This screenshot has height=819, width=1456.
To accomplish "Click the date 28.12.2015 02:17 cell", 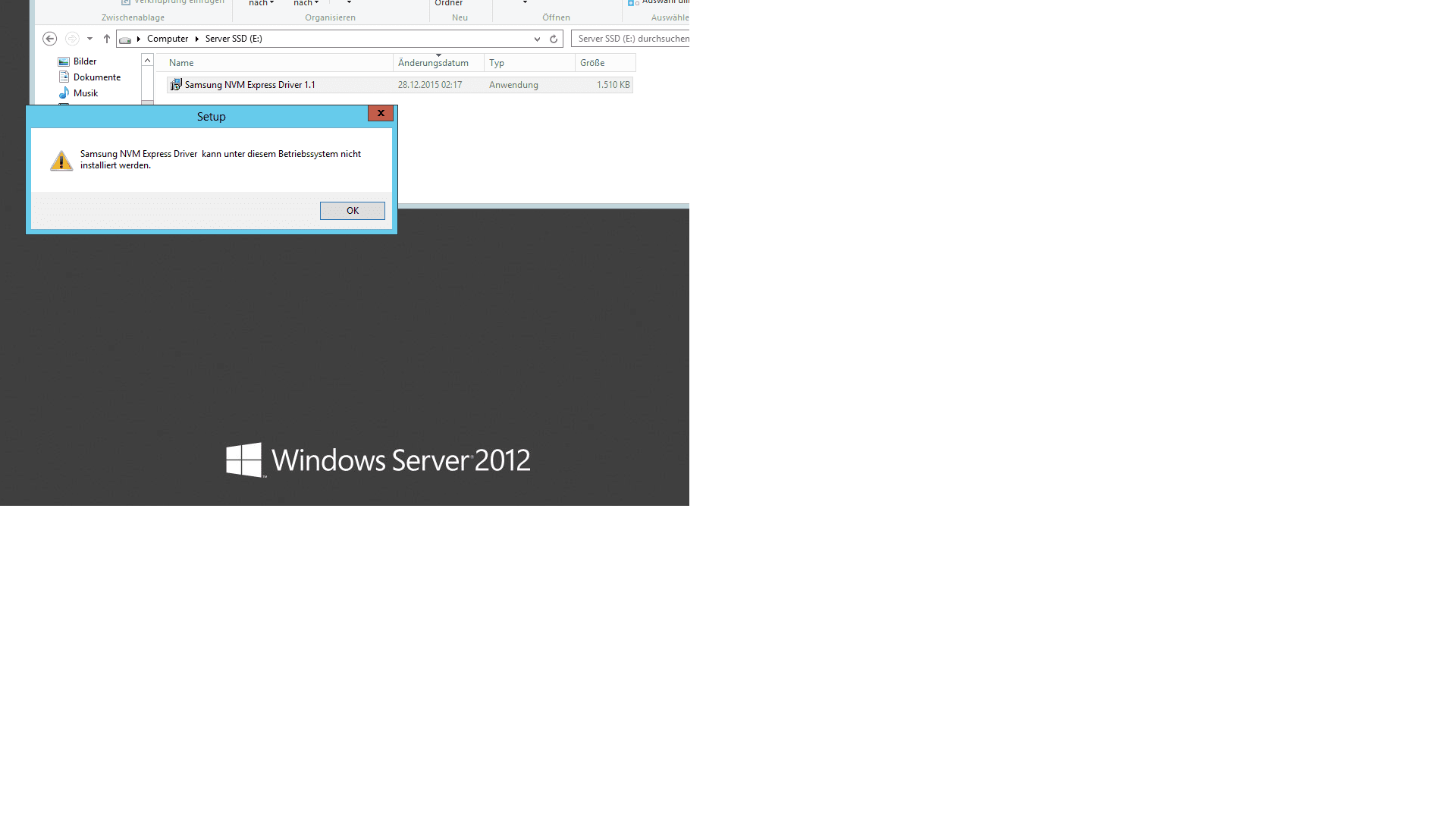I will (x=430, y=85).
